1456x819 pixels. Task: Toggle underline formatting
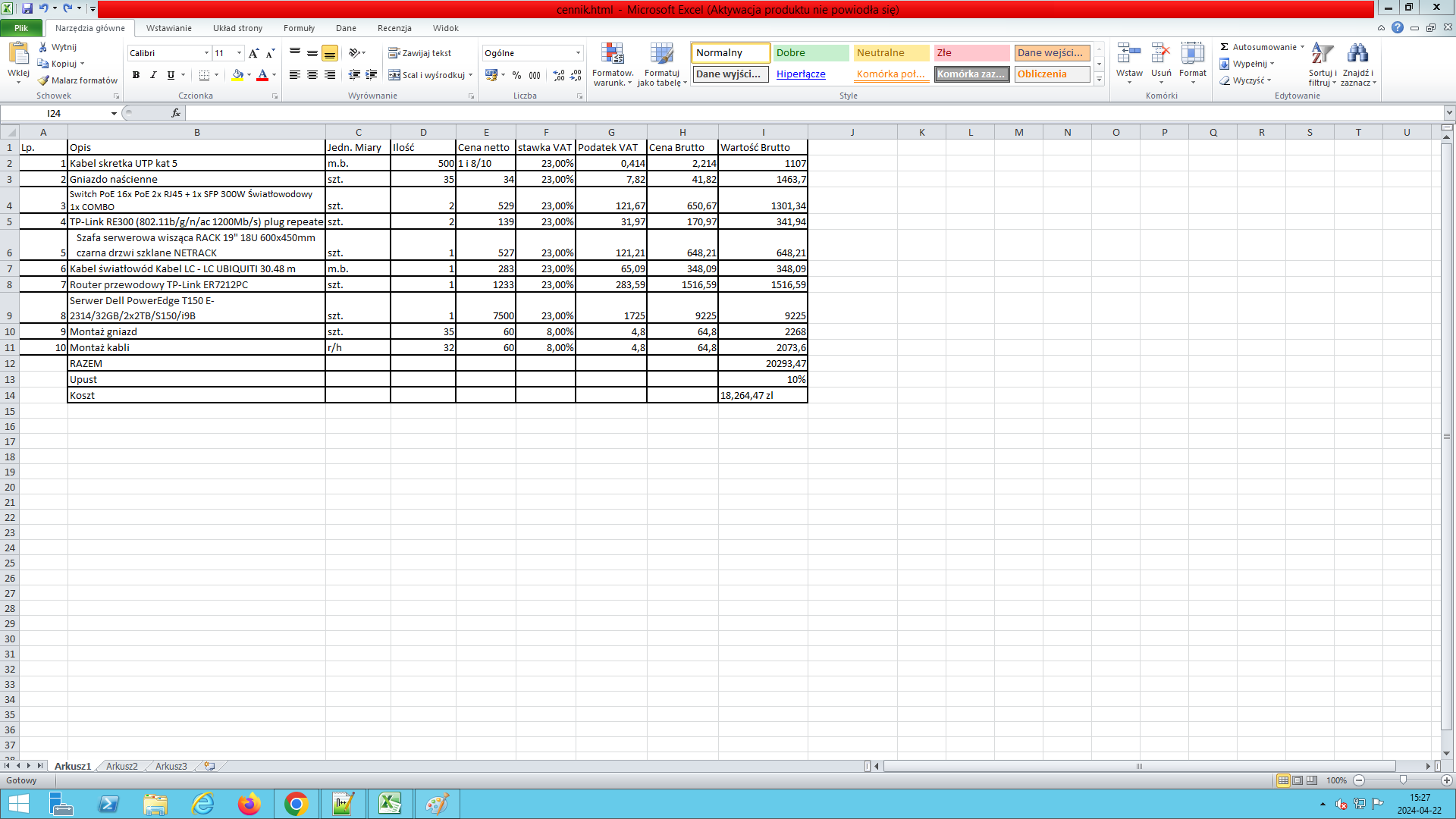point(171,75)
